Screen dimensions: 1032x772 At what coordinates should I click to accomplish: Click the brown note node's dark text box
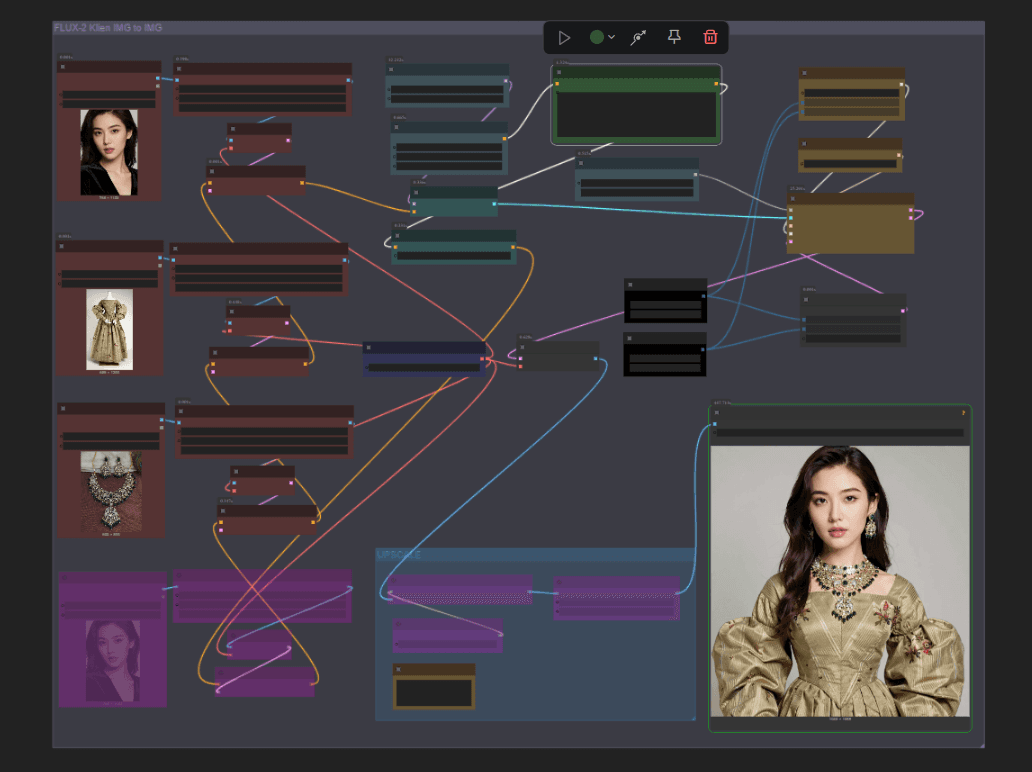(434, 693)
